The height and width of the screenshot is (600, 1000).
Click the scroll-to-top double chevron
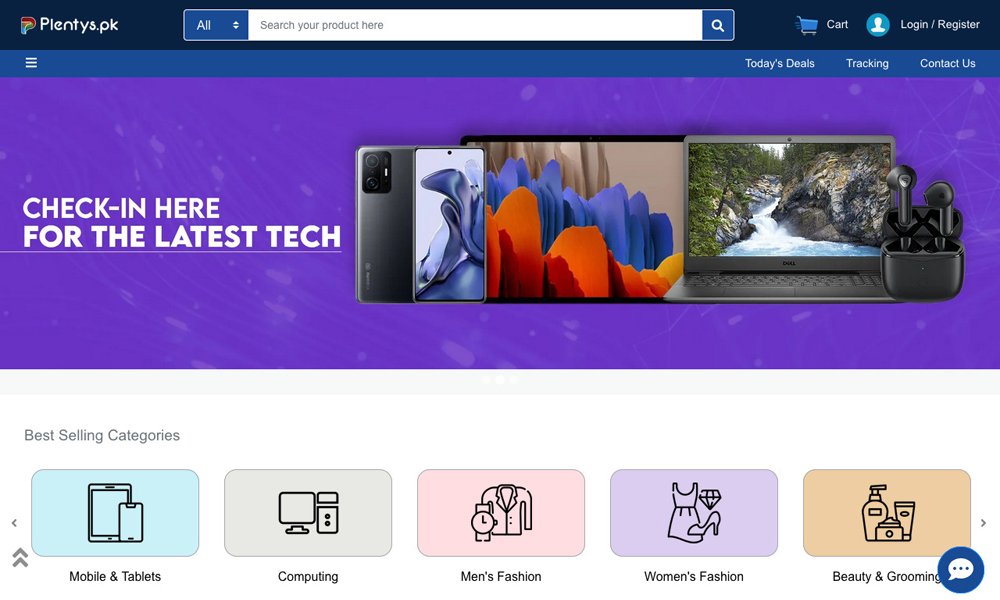20,557
